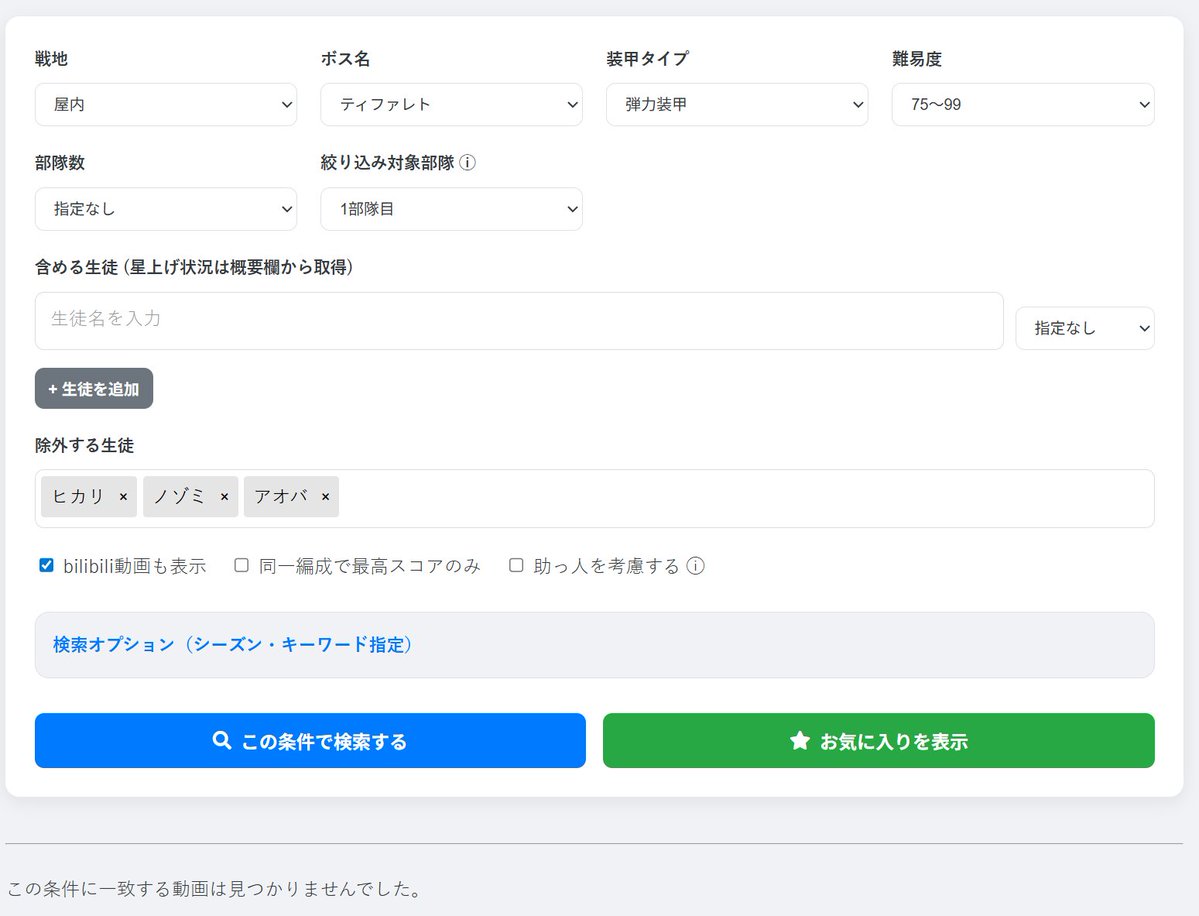
Task: Open the 装甲タイプ dropdown
Action: 737,104
